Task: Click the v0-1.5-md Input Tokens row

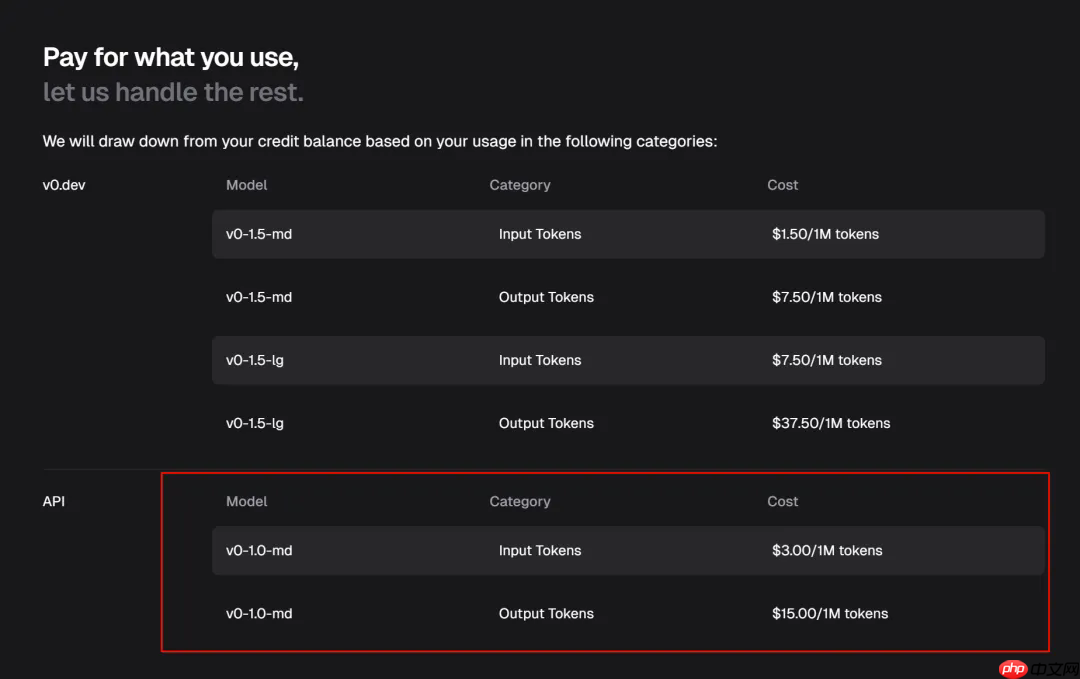Action: 628,234
